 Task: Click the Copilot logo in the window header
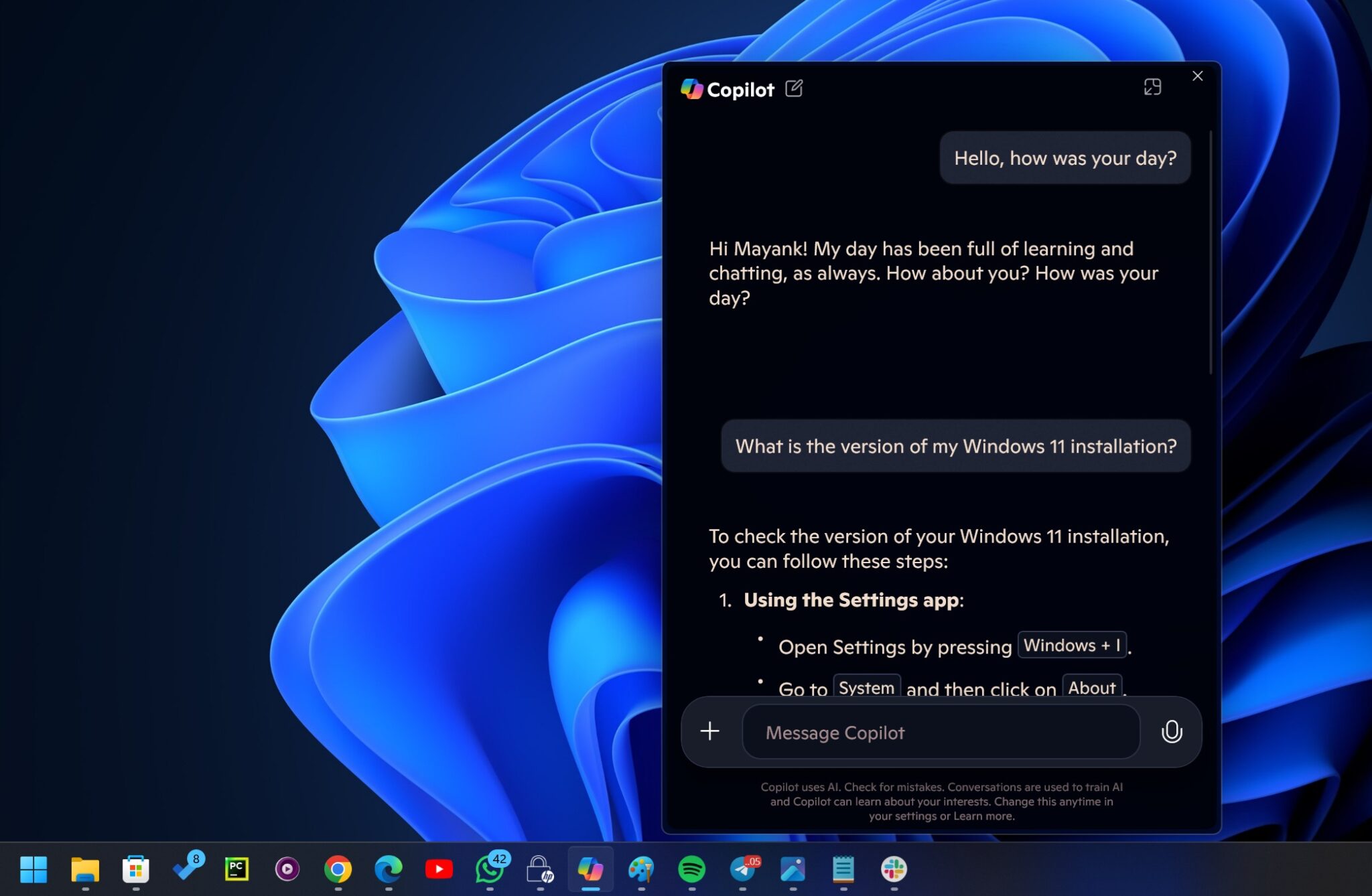[691, 88]
